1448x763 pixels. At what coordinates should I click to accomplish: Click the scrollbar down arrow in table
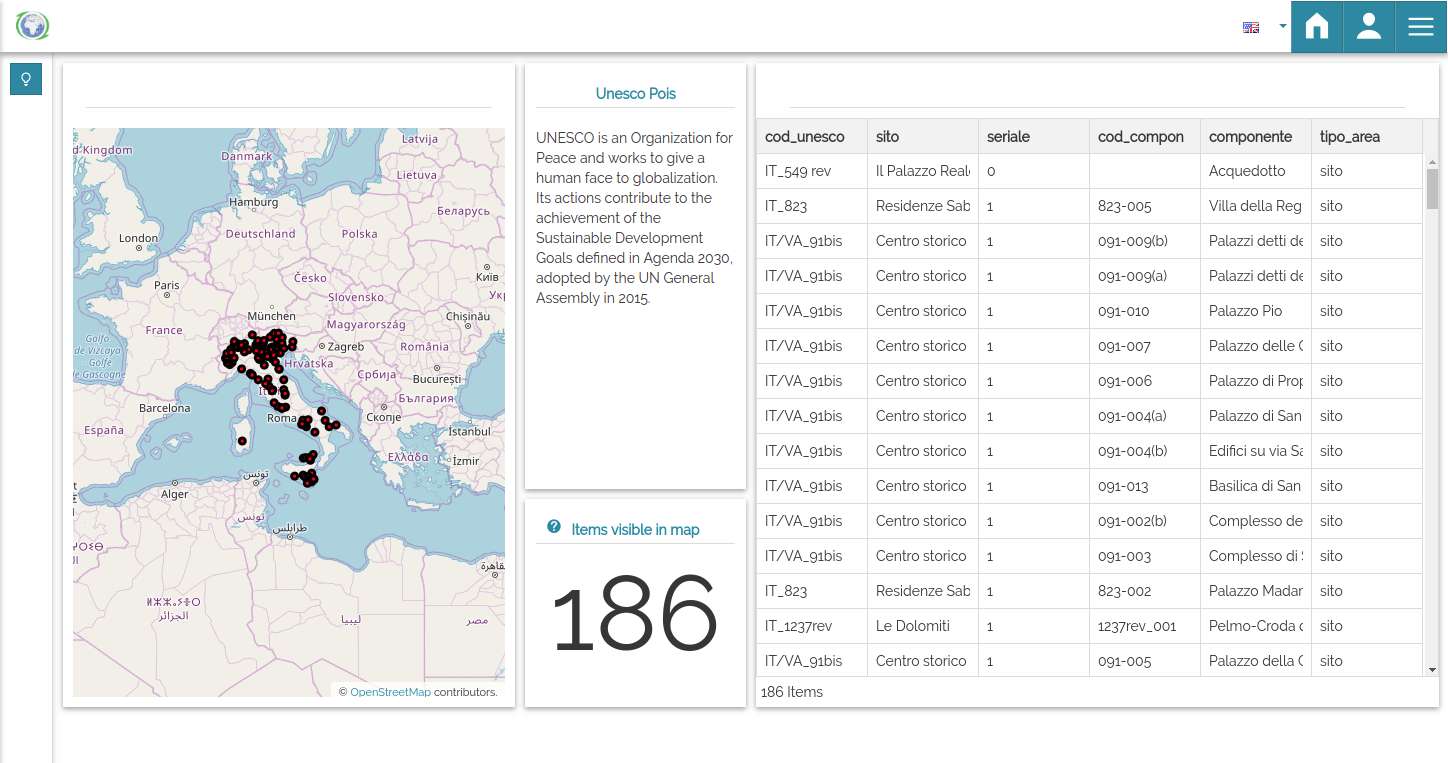tap(1432, 669)
